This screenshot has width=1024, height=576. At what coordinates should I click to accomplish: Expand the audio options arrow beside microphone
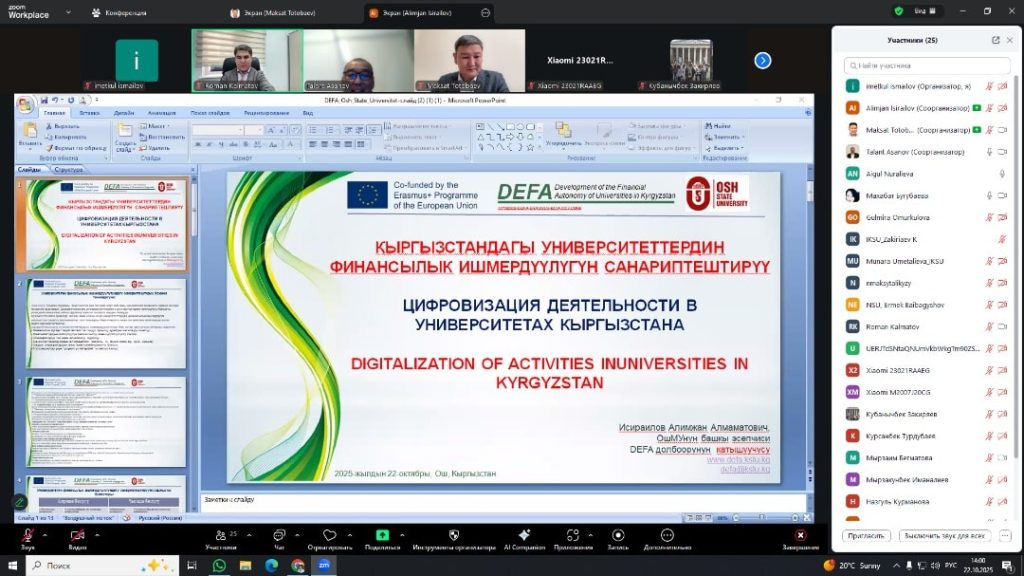(x=46, y=533)
